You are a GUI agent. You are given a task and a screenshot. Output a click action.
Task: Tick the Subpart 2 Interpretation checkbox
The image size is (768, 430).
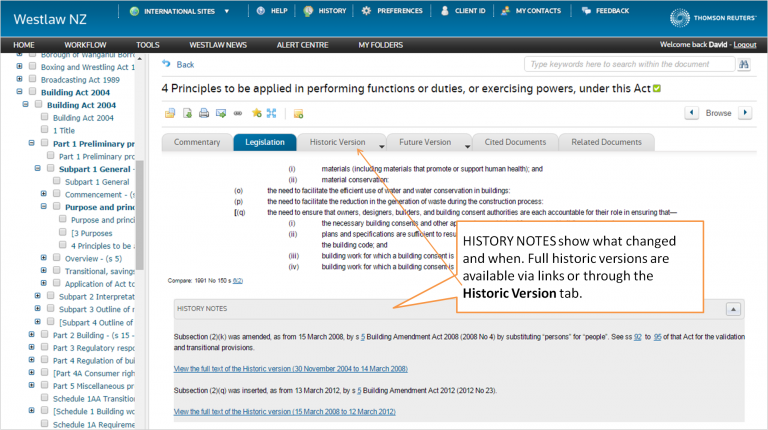coord(51,296)
